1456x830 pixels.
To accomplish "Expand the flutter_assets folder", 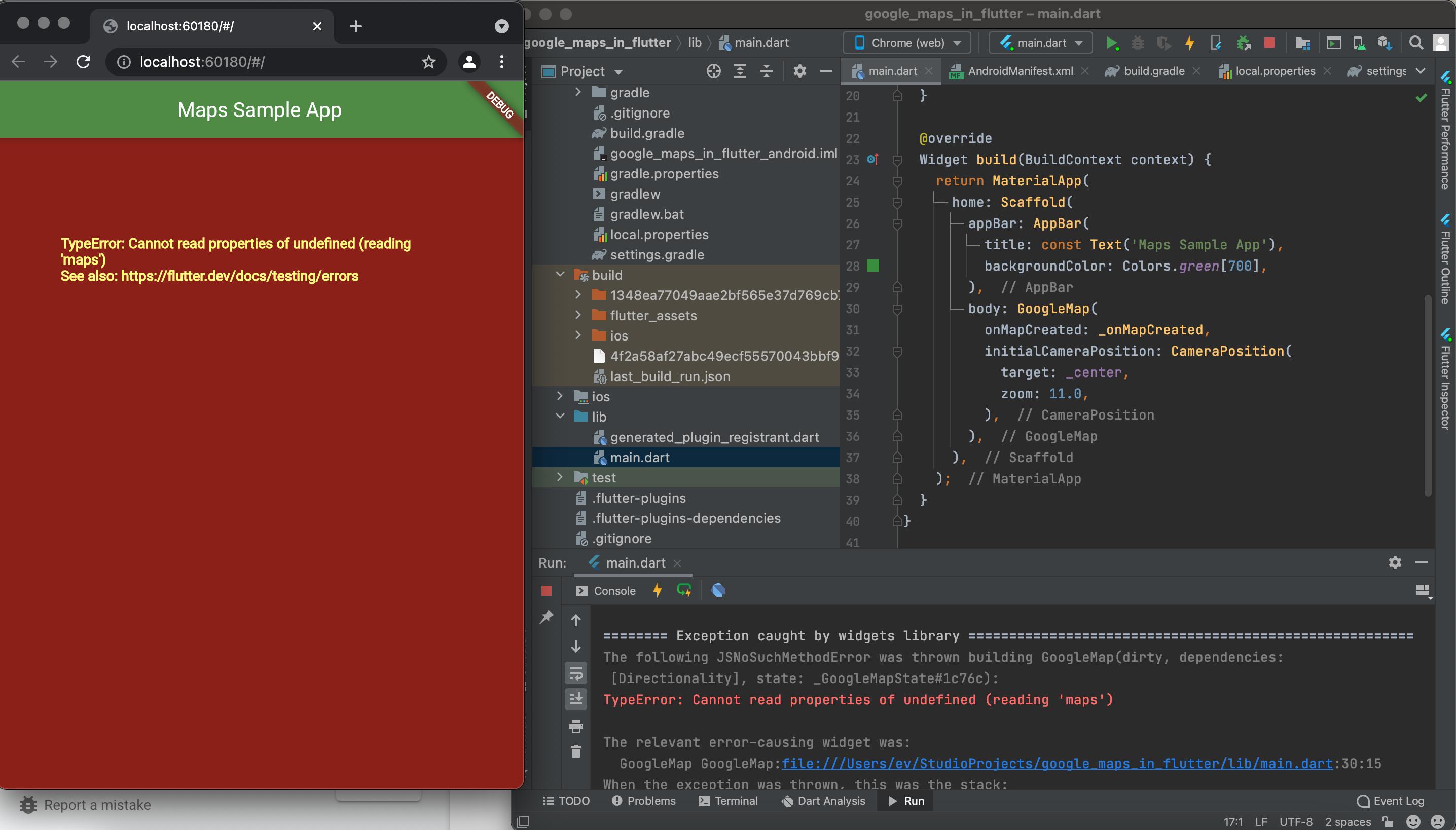I will tap(578, 315).
